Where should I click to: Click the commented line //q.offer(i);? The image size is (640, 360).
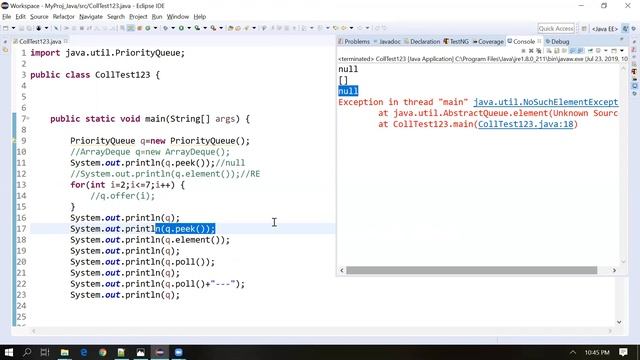[122, 196]
